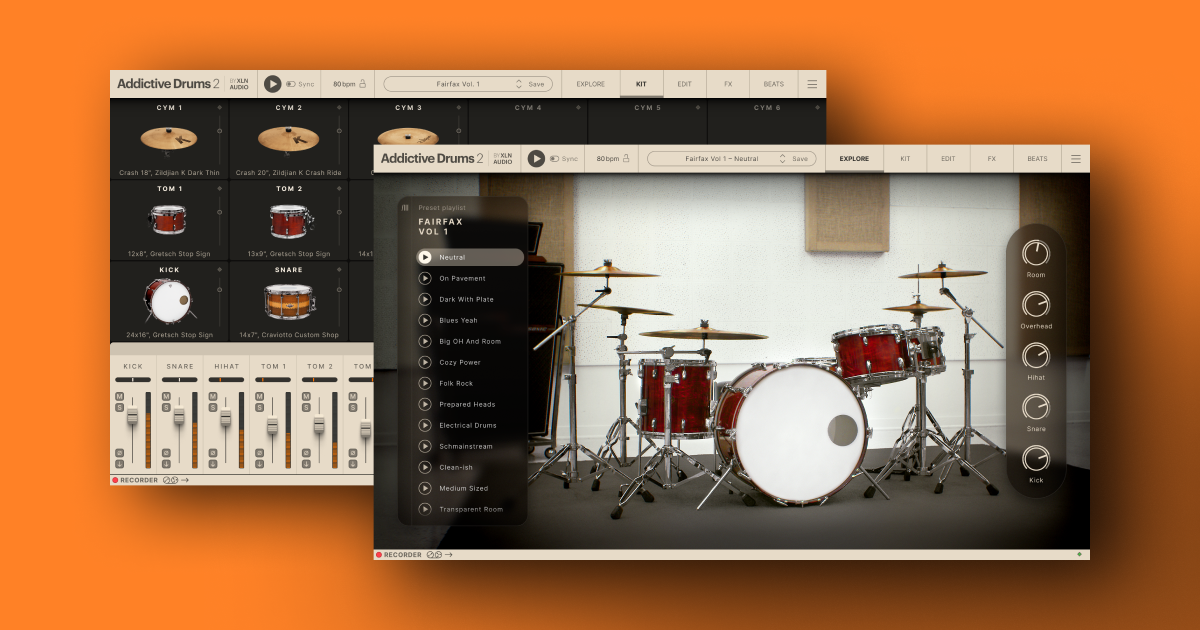Screen dimensions: 1200x630
Task: Click the Hihat knob
Action: coord(1036,355)
